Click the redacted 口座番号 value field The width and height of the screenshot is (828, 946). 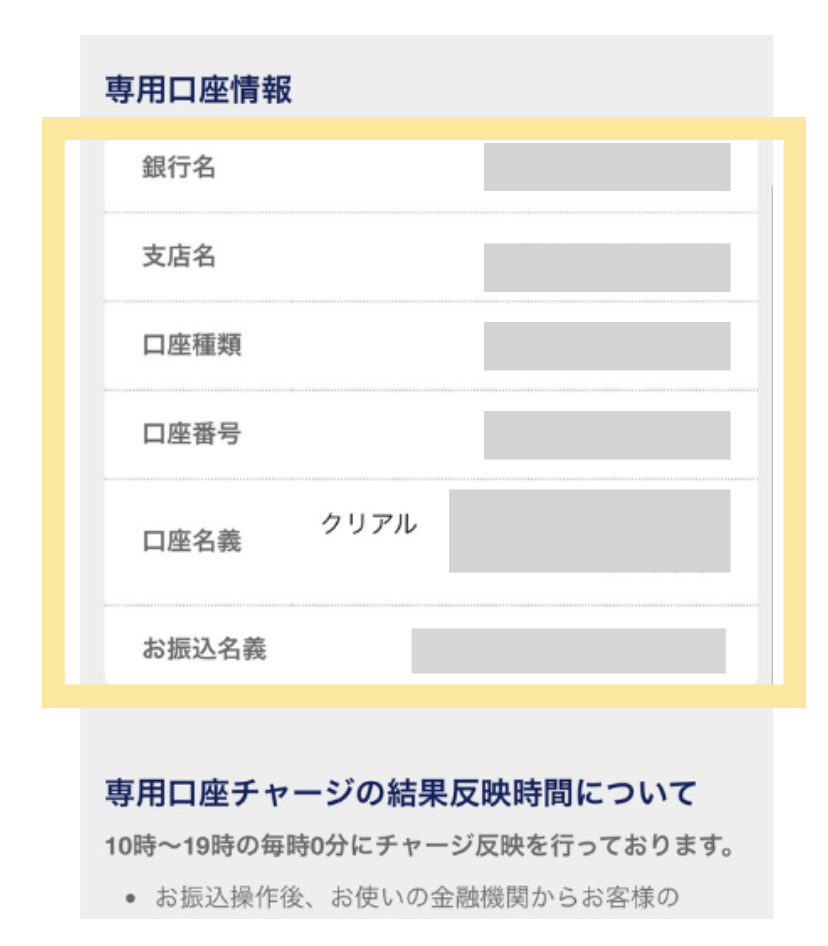tap(607, 435)
